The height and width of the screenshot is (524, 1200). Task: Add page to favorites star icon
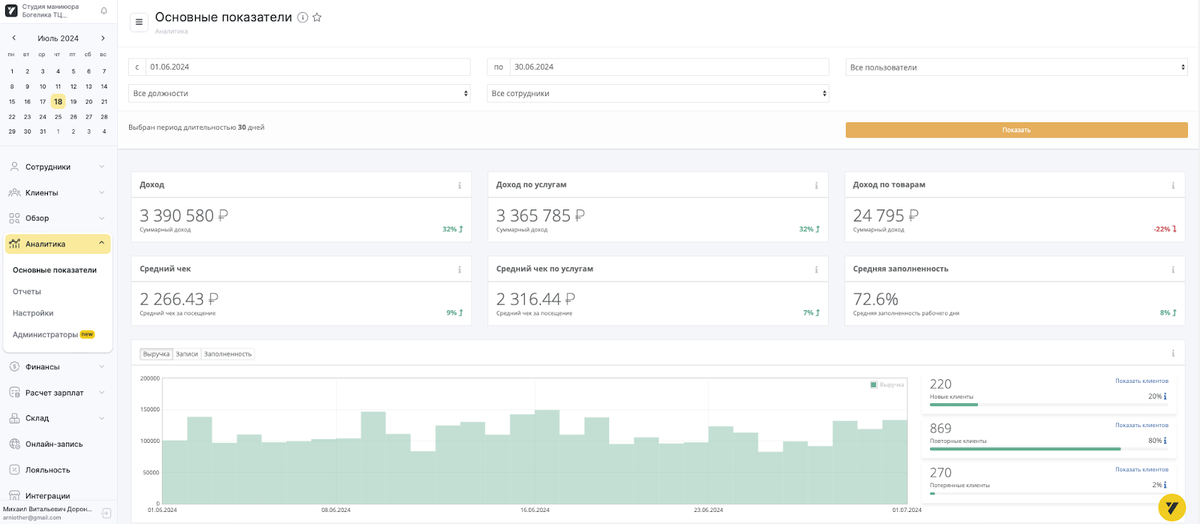[x=317, y=18]
